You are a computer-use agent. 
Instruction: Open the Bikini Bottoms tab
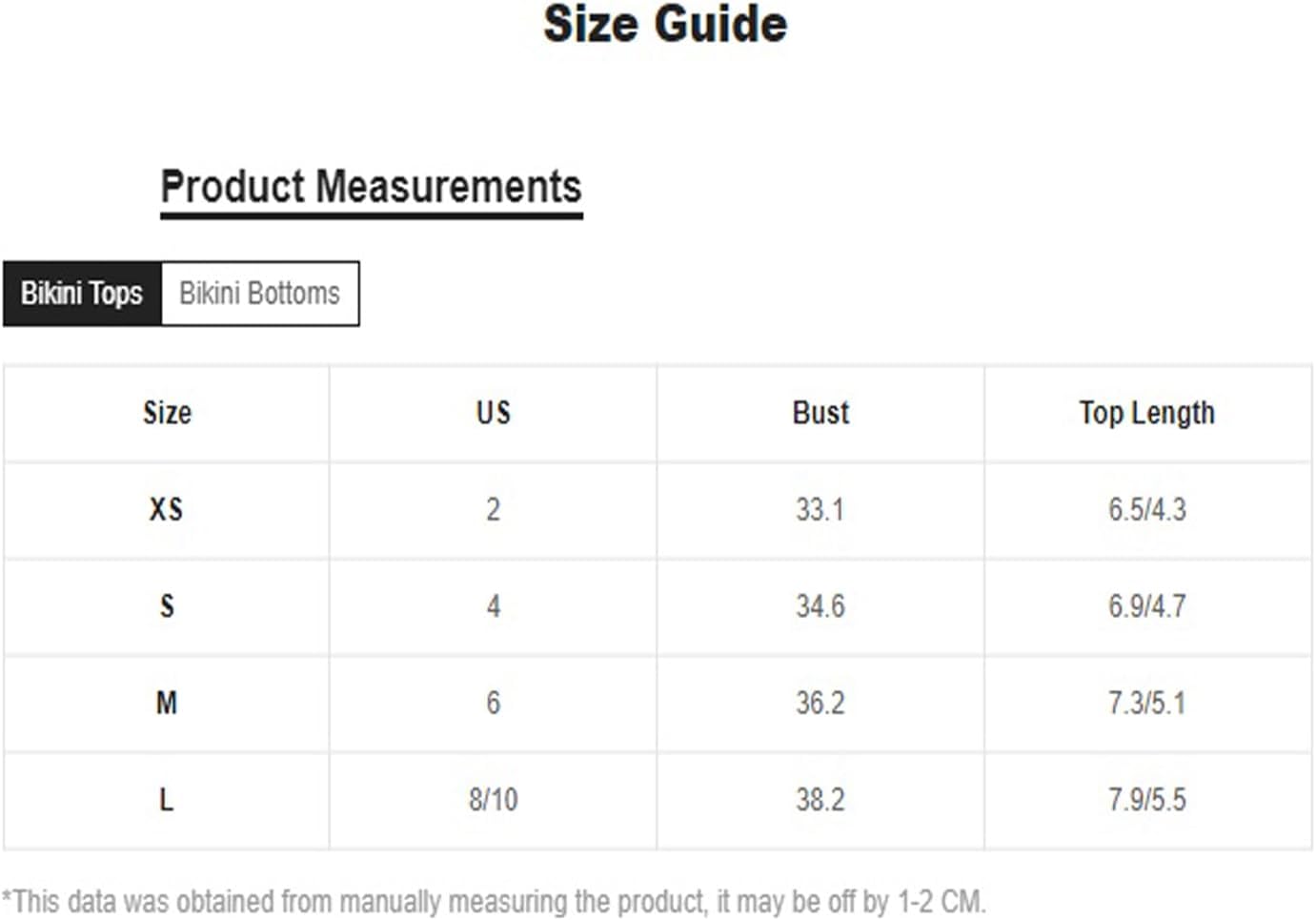pos(260,294)
